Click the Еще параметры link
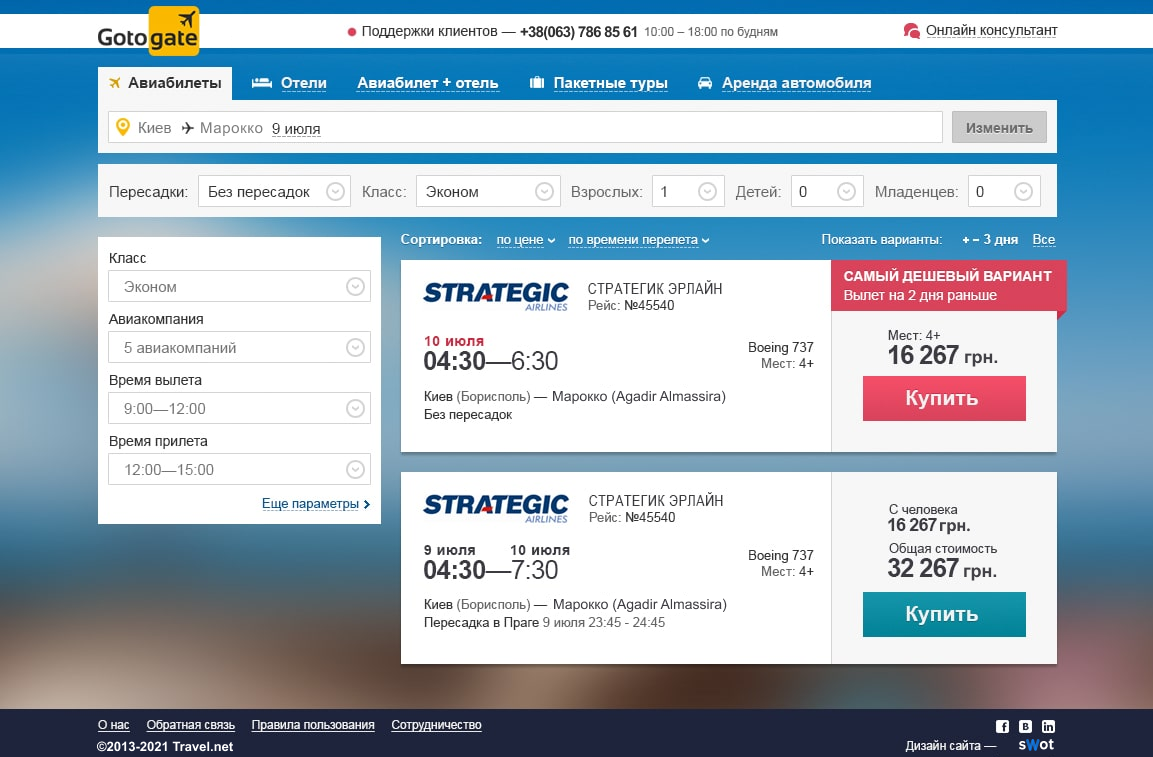Viewport: 1153px width, 757px height. pyautogui.click(x=315, y=504)
